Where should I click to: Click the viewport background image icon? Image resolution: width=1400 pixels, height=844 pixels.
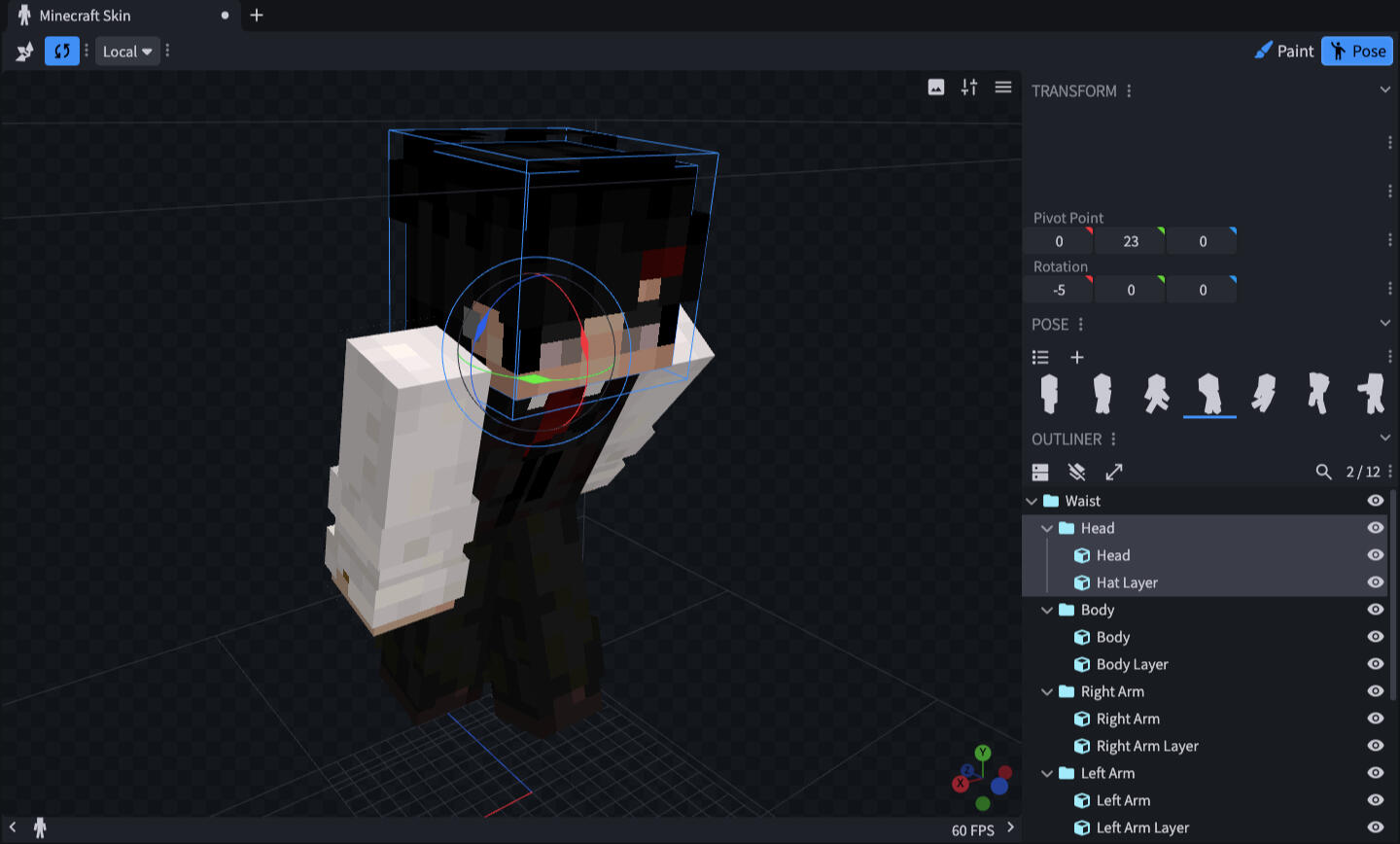tap(936, 88)
